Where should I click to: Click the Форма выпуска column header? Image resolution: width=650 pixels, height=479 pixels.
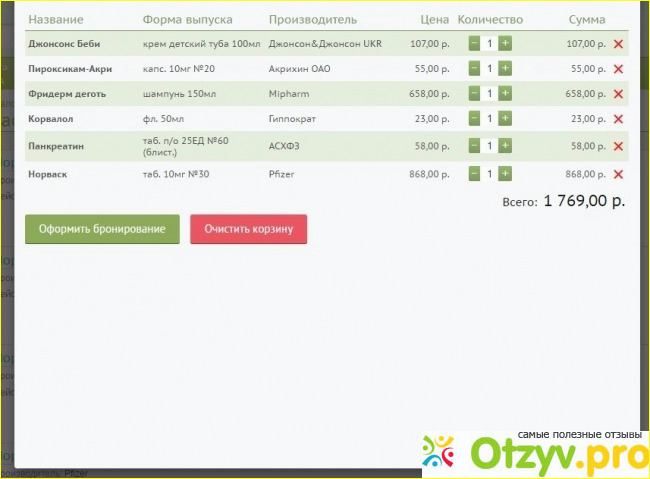187,19
